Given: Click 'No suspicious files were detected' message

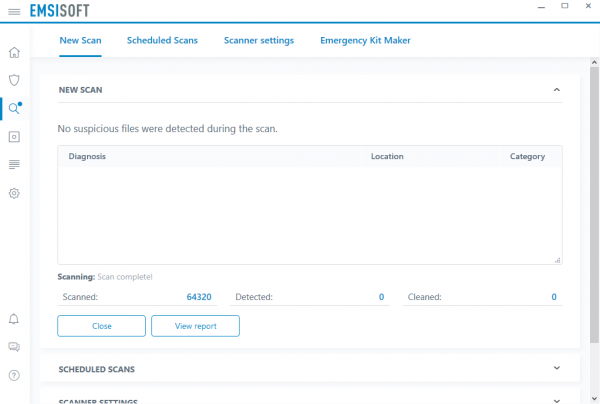Looking at the screenshot, I should click(x=168, y=129).
